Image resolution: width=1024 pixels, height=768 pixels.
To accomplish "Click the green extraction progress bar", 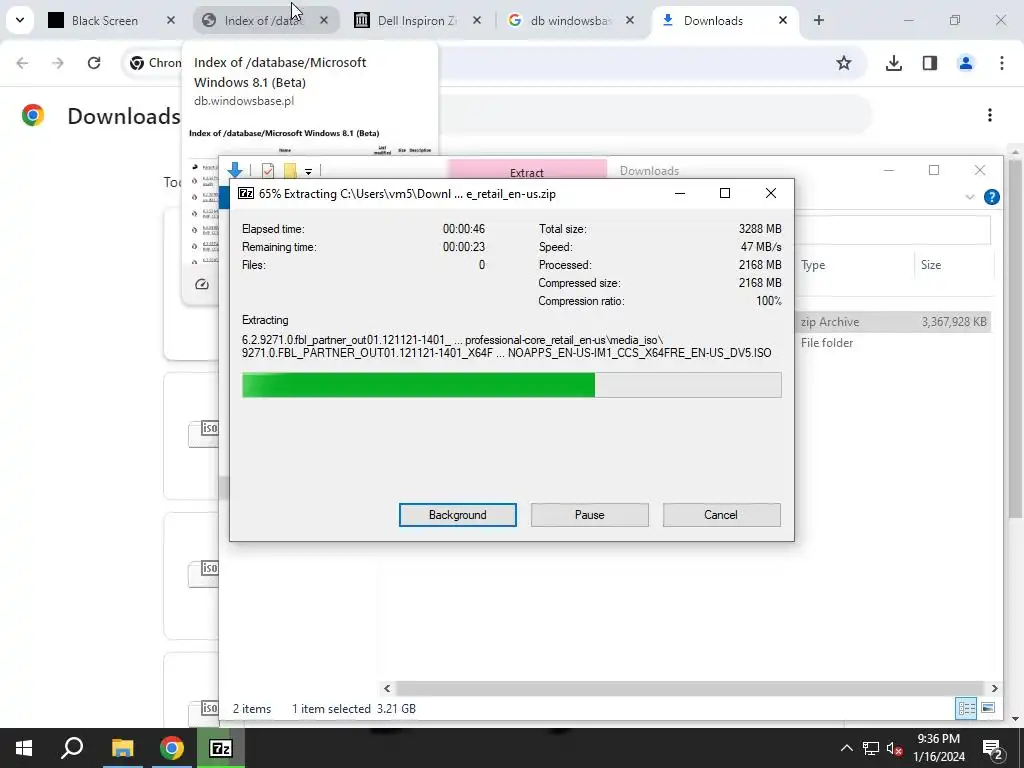I will (511, 385).
